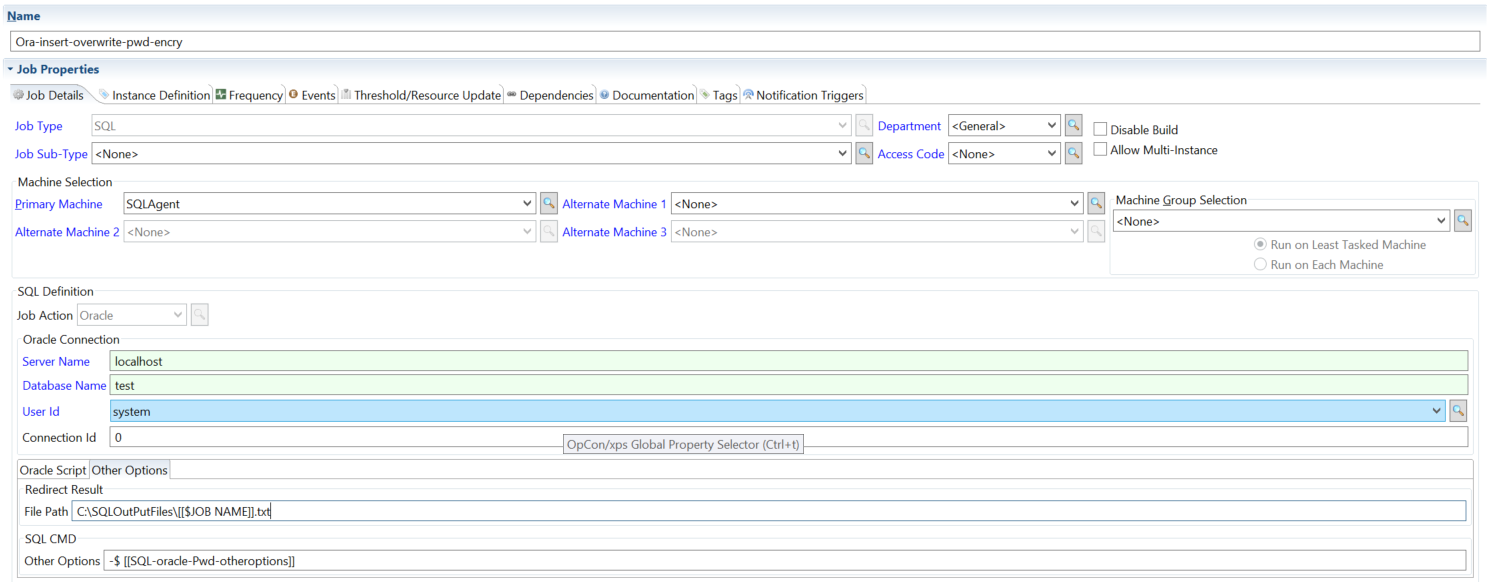Click the Alternate Machine 1 label link
This screenshot has height=582, width=1487.
pyautogui.click(x=614, y=204)
